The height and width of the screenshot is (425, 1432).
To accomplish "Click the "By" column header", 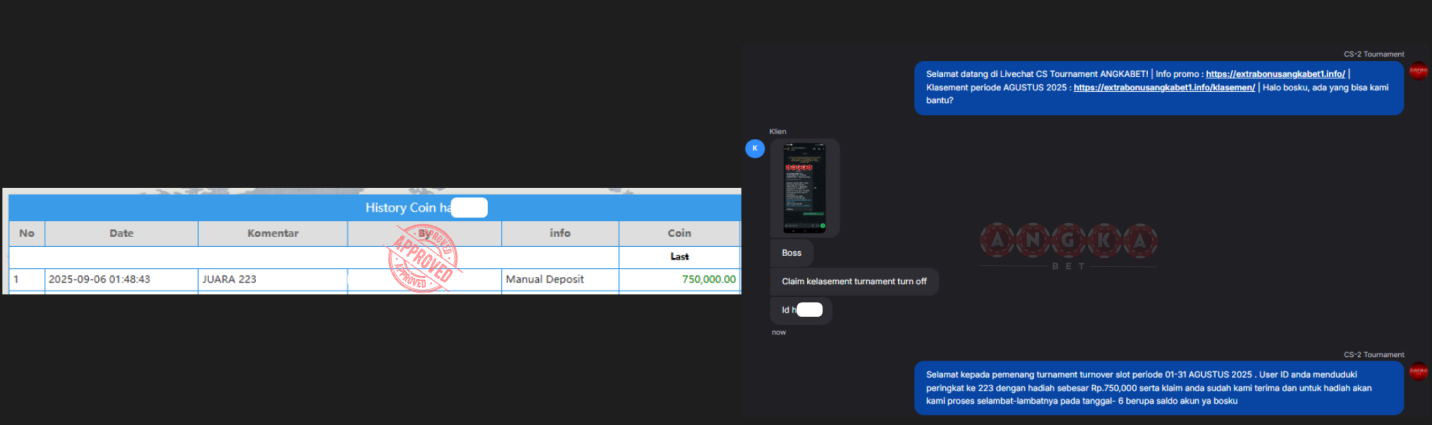I will pyautogui.click(x=425, y=233).
